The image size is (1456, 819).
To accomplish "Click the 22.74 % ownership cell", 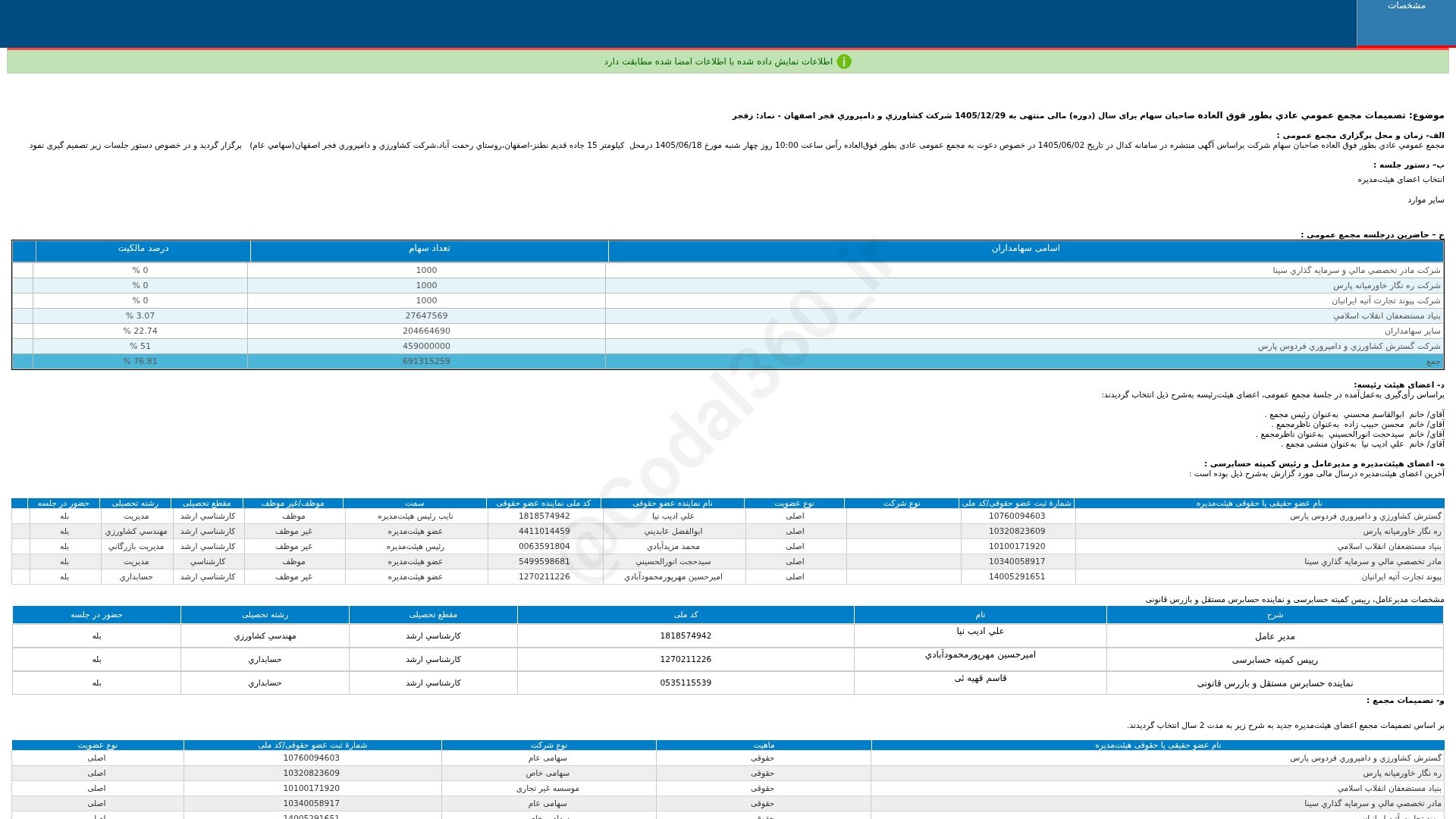I will (x=140, y=331).
